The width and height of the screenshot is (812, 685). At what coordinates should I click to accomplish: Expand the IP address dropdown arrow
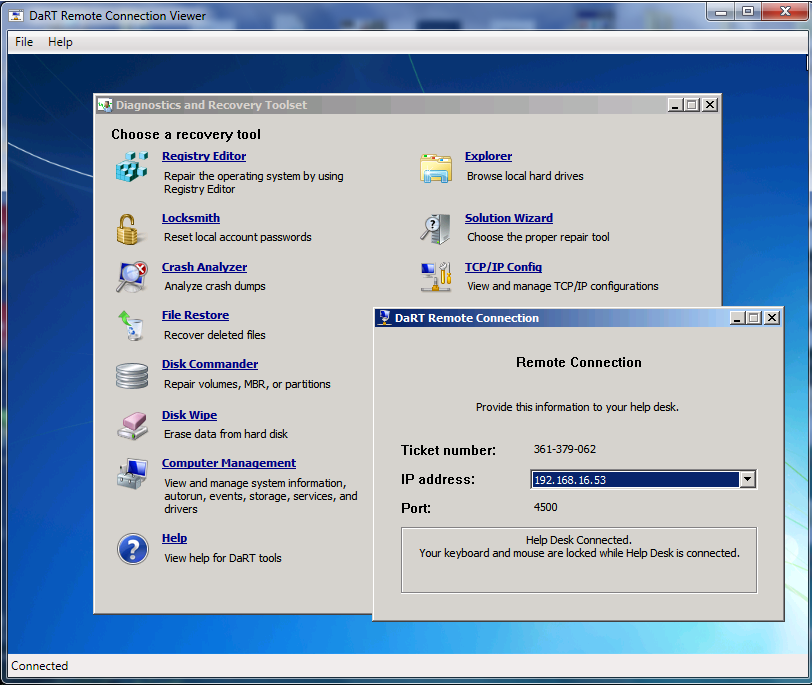[x=747, y=480]
